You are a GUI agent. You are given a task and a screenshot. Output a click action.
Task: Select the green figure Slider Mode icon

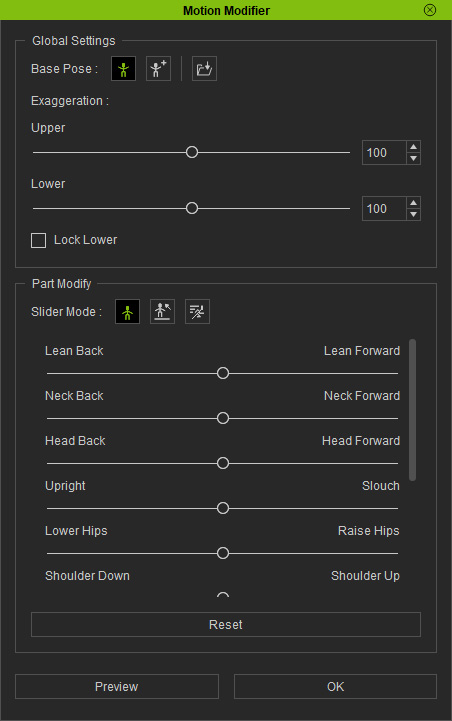pos(127,312)
